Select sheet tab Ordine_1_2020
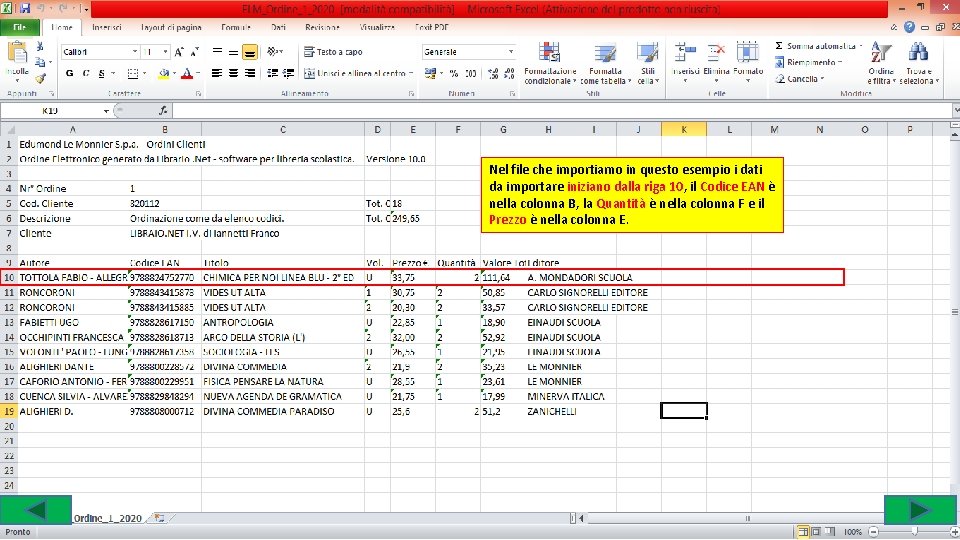960x540 pixels. [107, 518]
